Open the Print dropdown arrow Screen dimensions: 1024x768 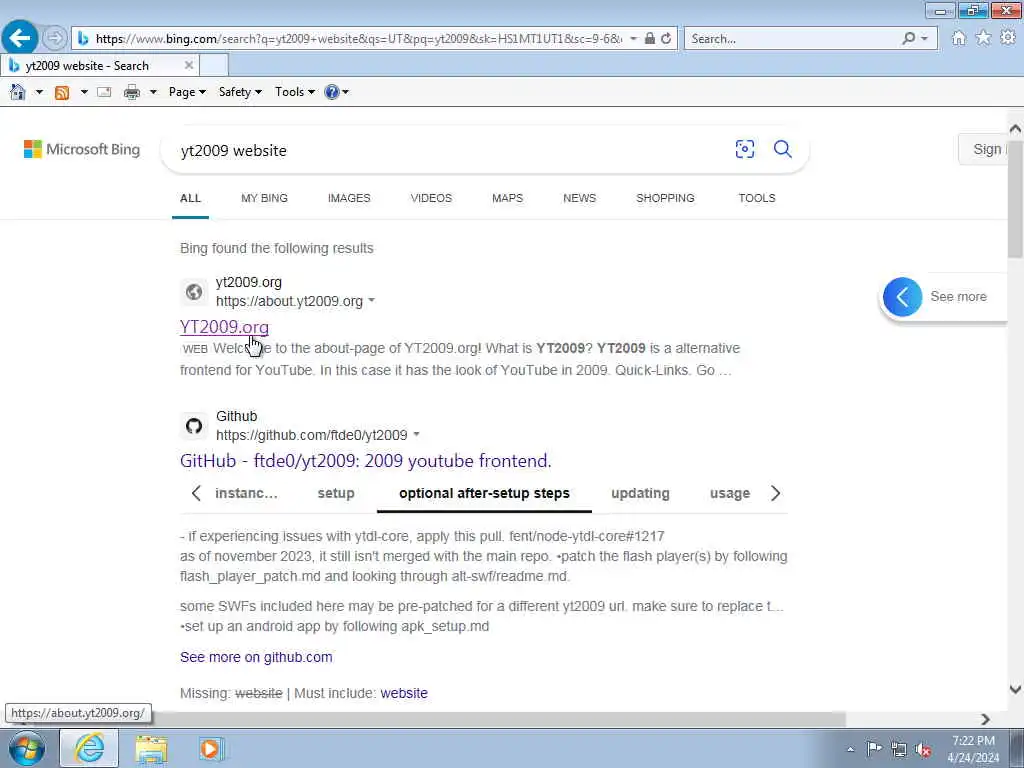click(x=153, y=92)
